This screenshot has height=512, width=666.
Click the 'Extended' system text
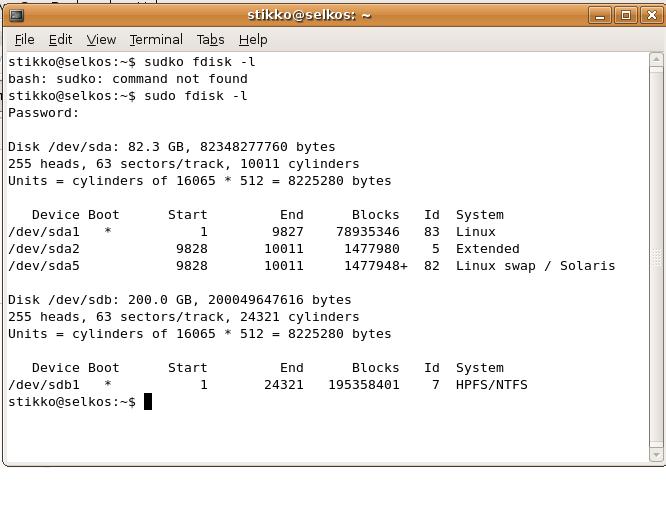(x=488, y=249)
